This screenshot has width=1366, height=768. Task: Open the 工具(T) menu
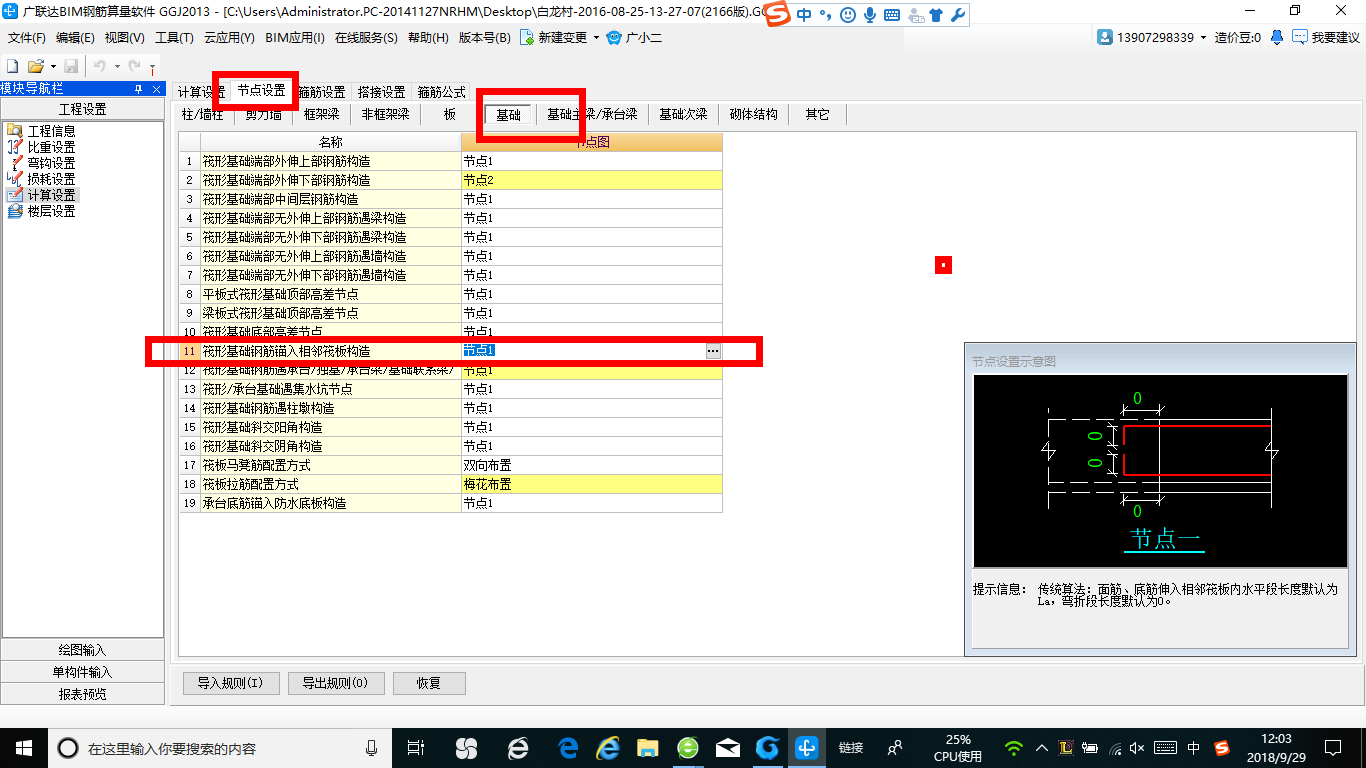pyautogui.click(x=174, y=38)
